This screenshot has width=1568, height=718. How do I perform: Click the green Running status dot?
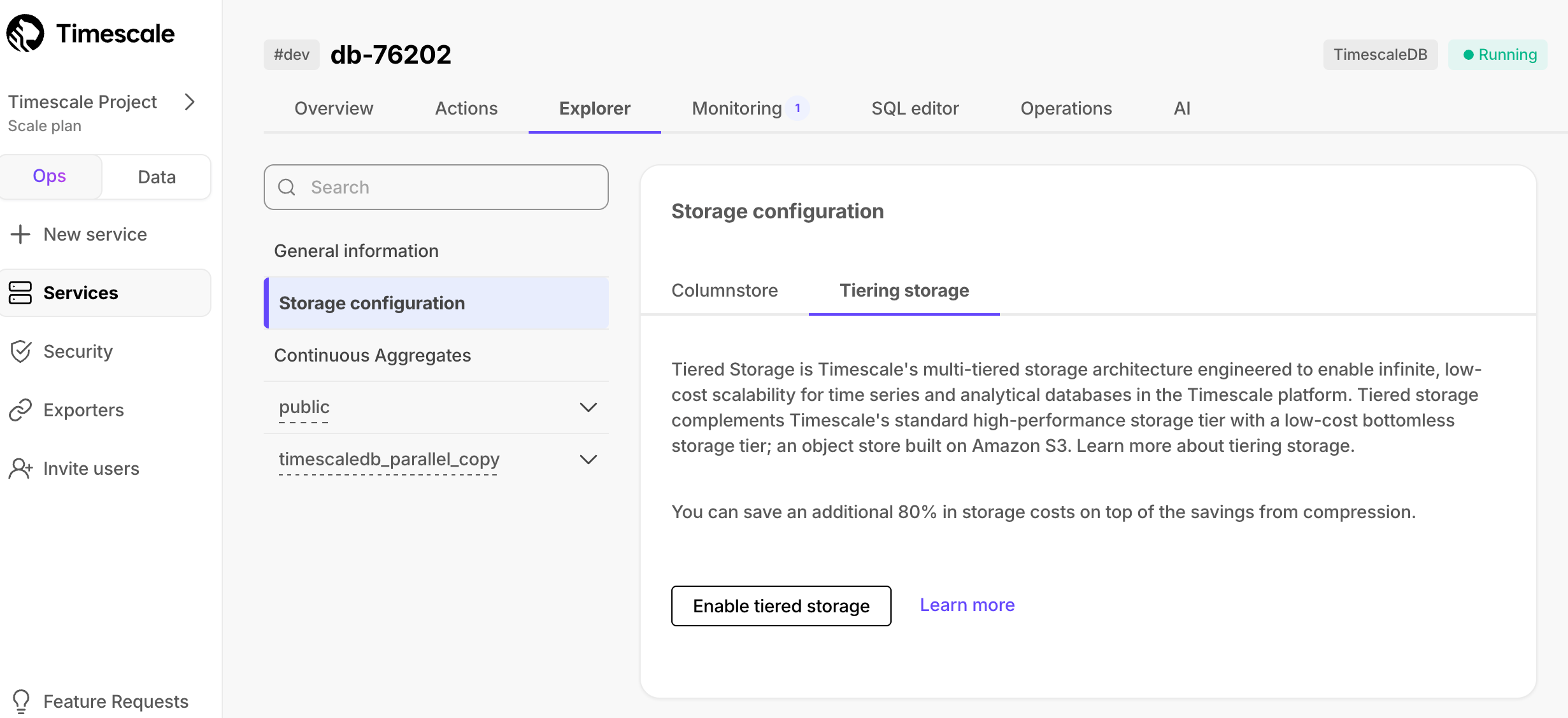point(1468,55)
